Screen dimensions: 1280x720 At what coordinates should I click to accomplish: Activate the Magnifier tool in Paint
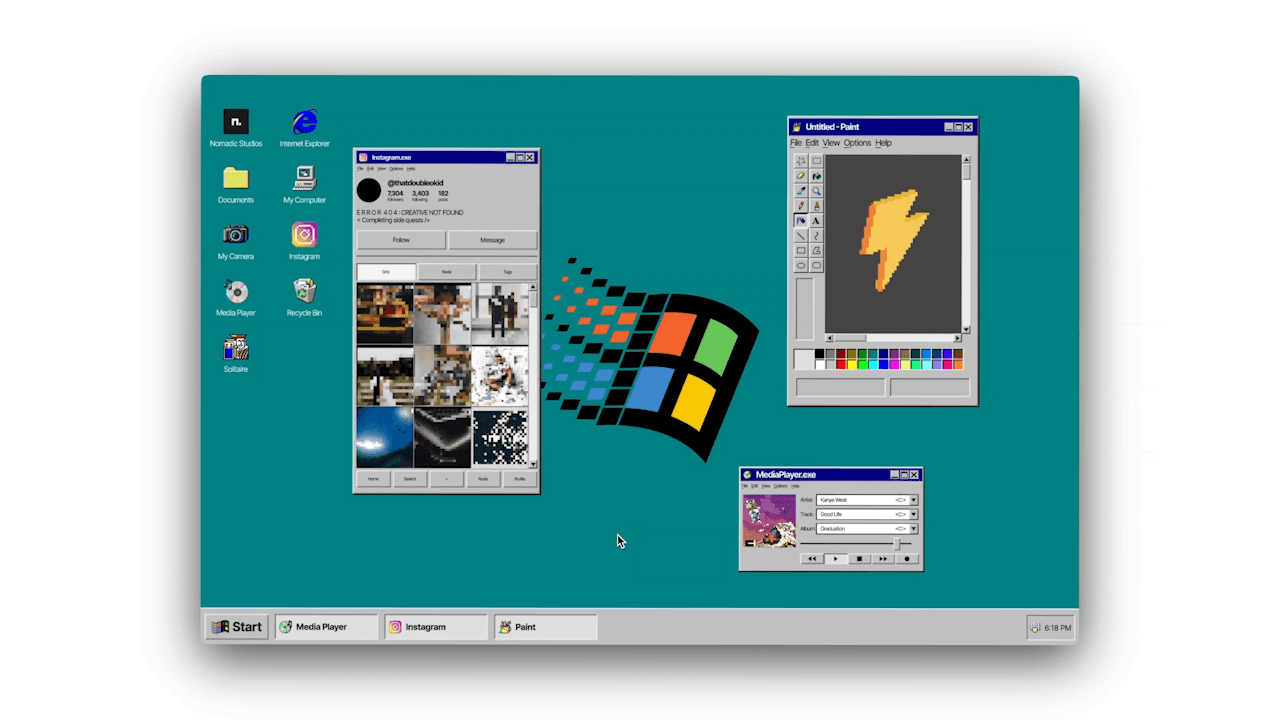(x=817, y=191)
